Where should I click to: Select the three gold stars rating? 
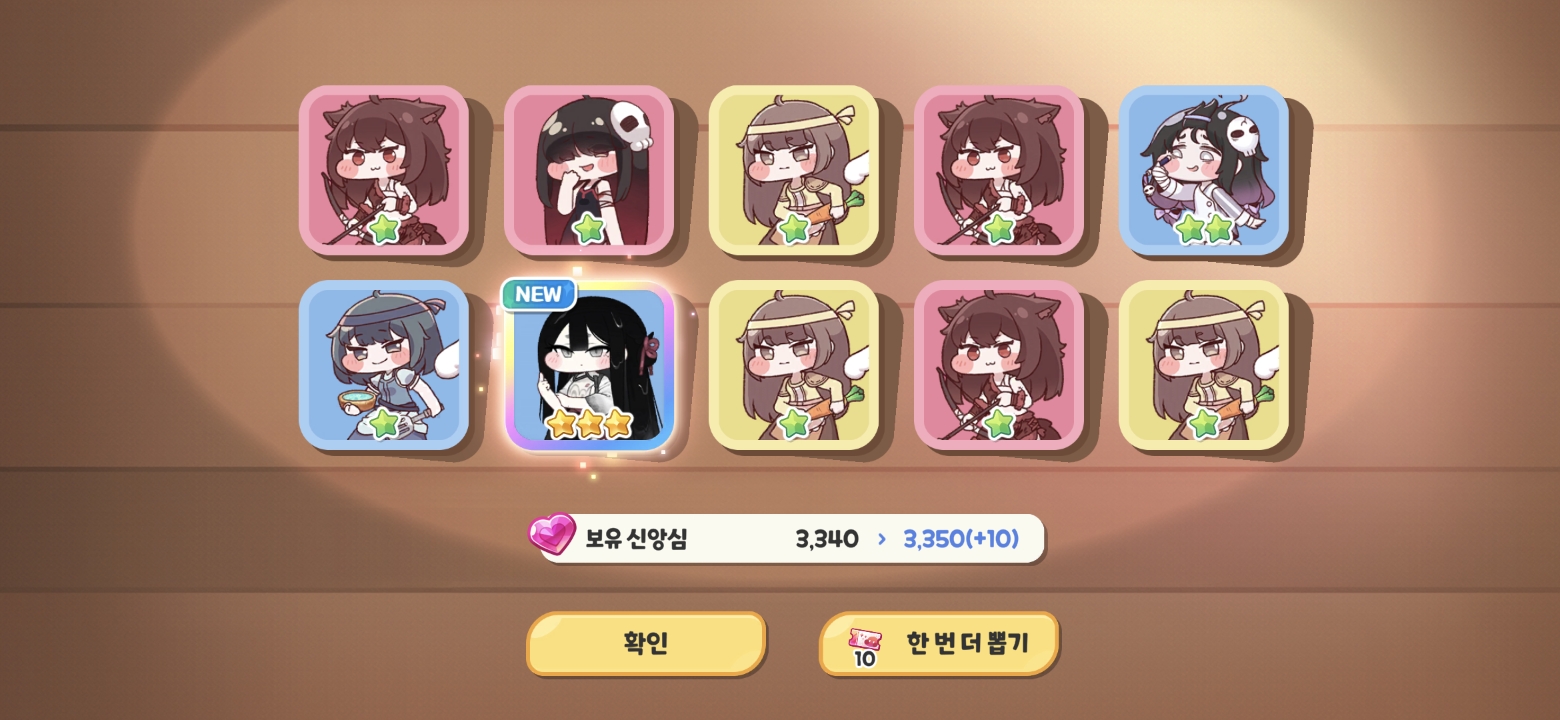pos(590,424)
